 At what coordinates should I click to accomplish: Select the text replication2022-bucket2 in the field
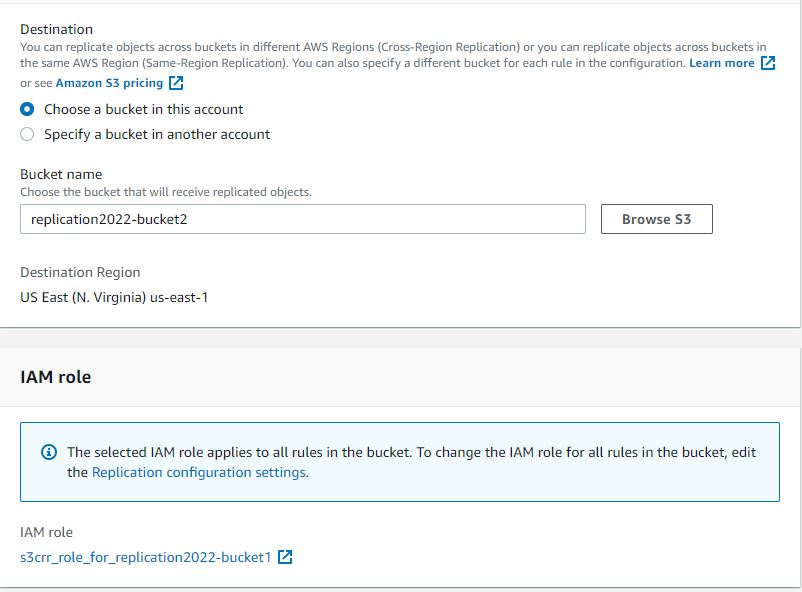108,219
